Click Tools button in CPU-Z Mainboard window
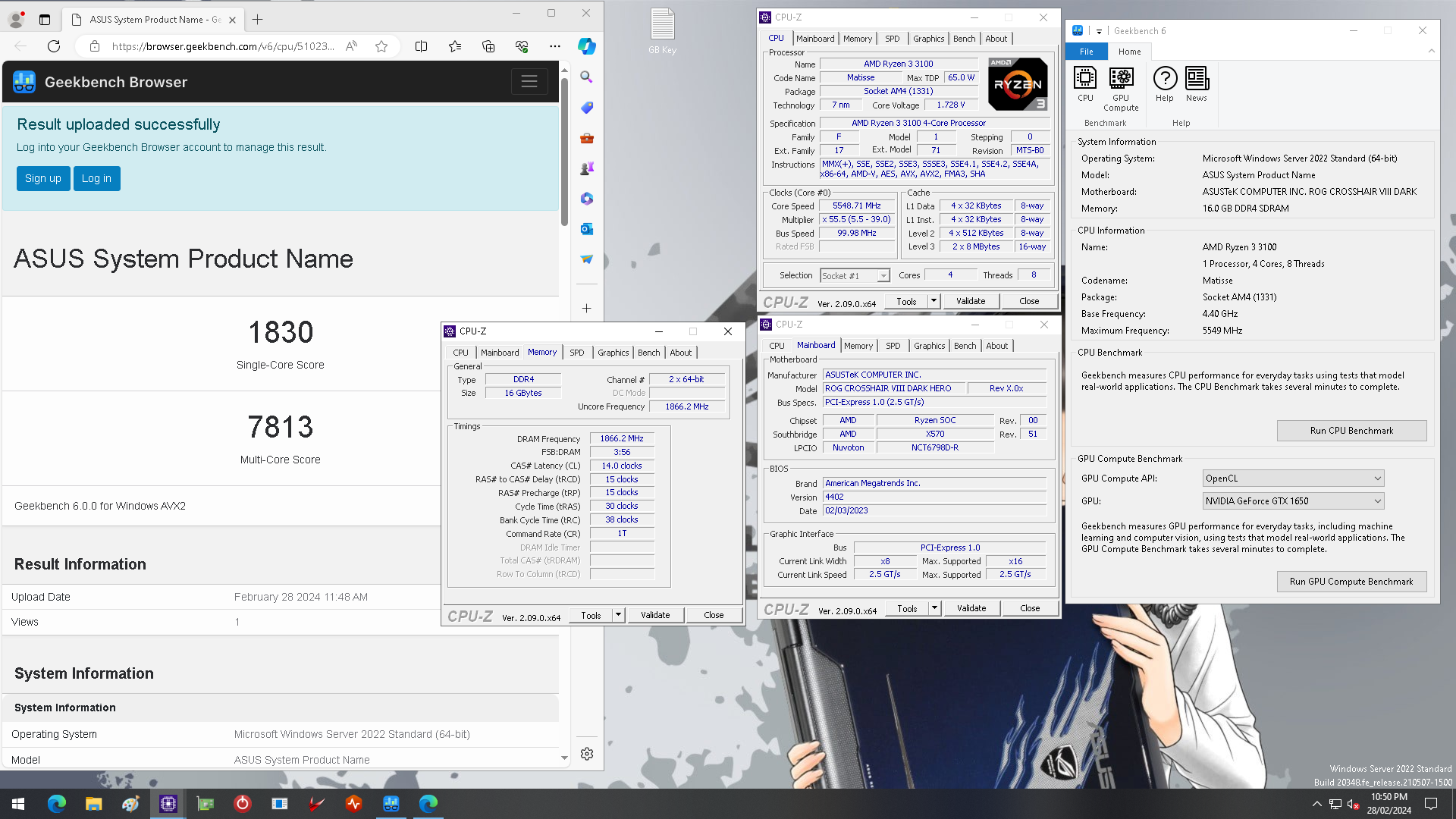 (x=907, y=608)
